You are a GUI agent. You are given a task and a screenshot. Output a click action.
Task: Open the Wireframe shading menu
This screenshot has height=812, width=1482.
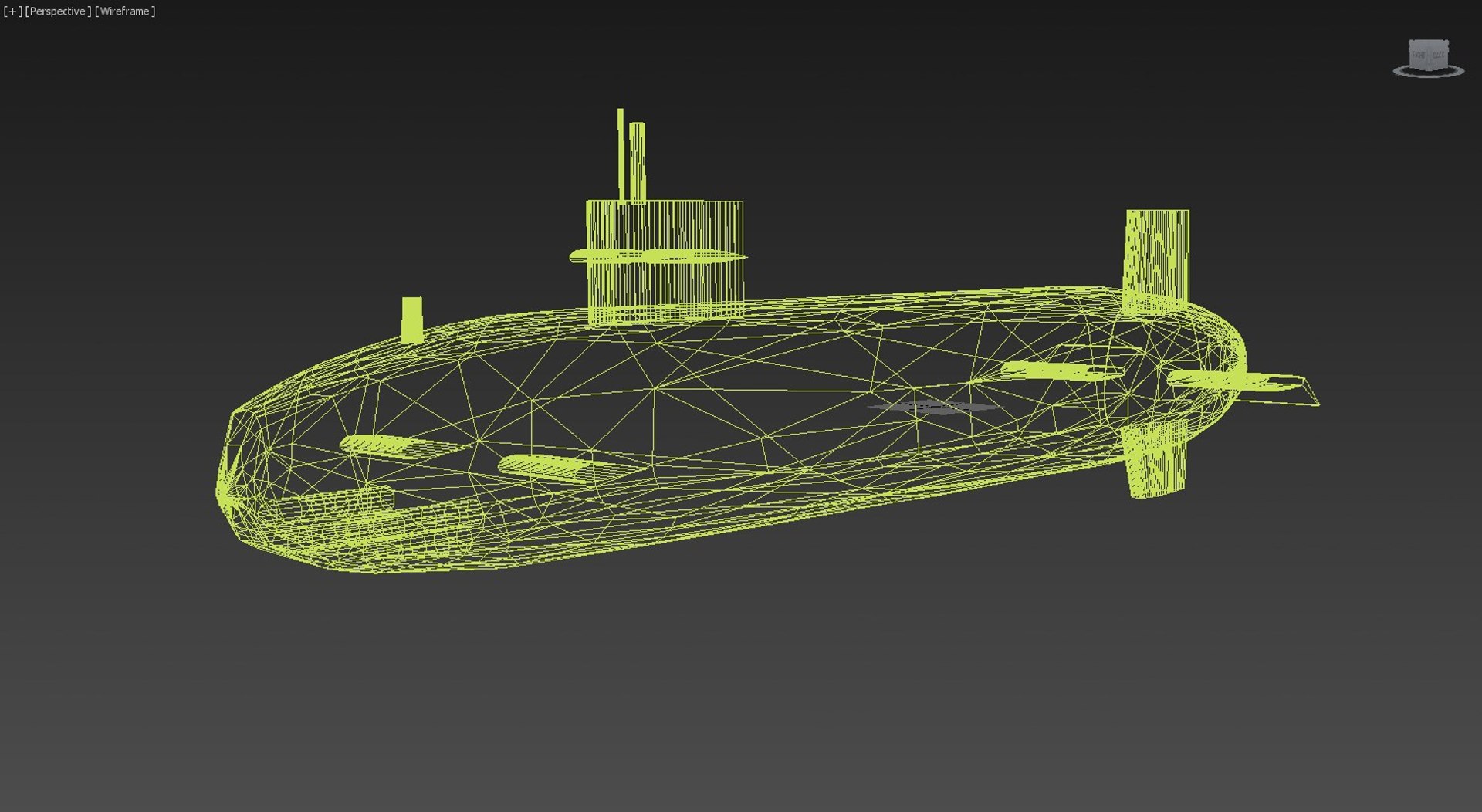pyautogui.click(x=125, y=12)
